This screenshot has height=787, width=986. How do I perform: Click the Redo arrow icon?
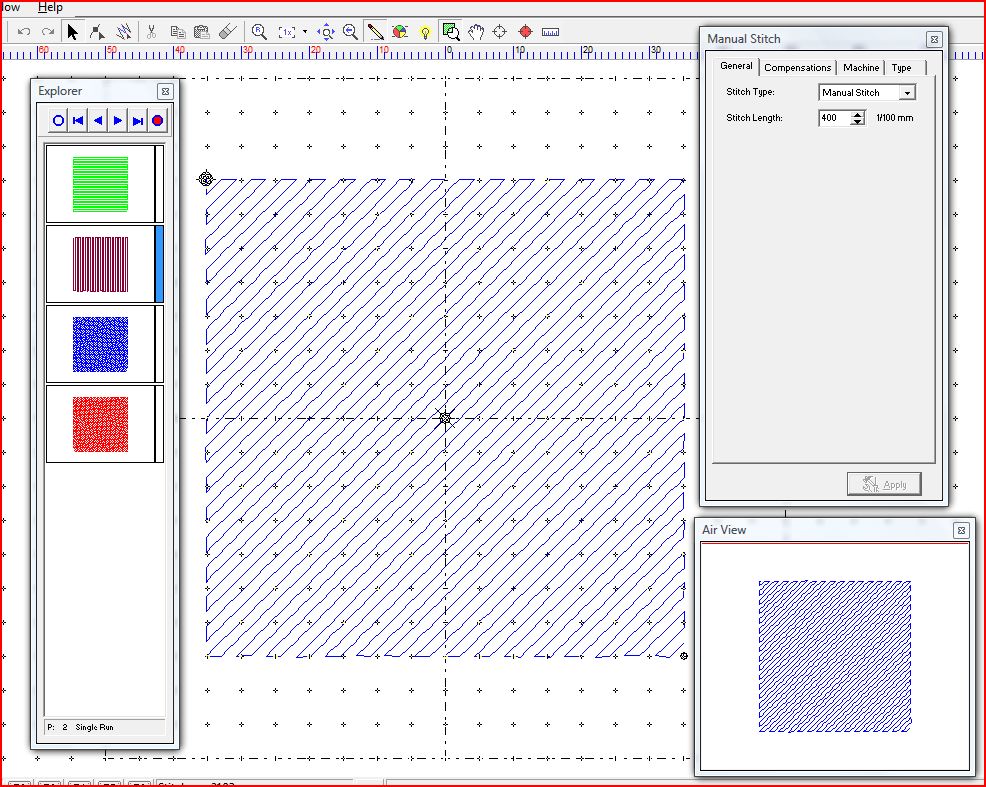[48, 31]
